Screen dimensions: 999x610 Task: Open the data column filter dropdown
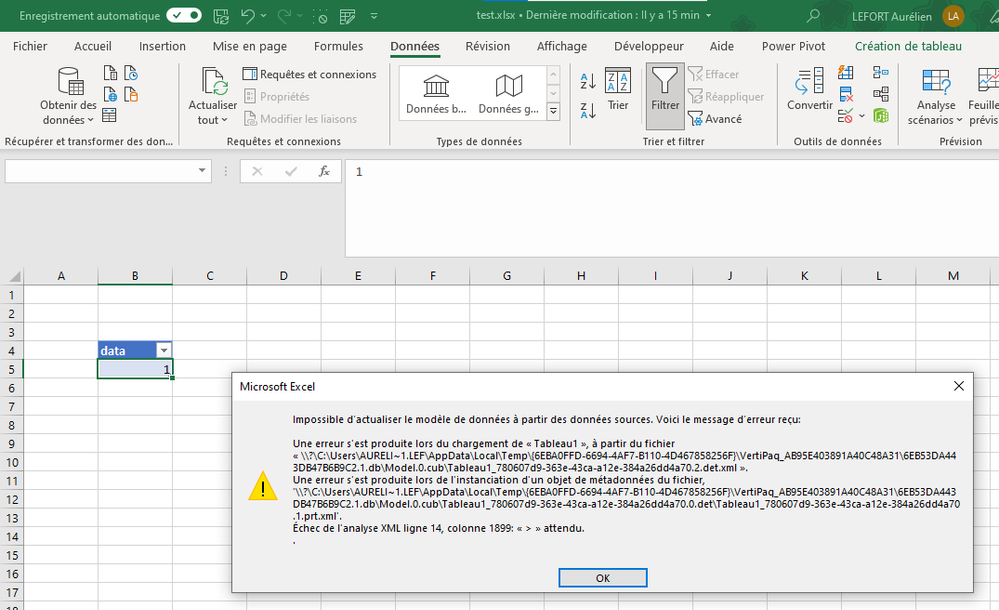[x=164, y=350]
